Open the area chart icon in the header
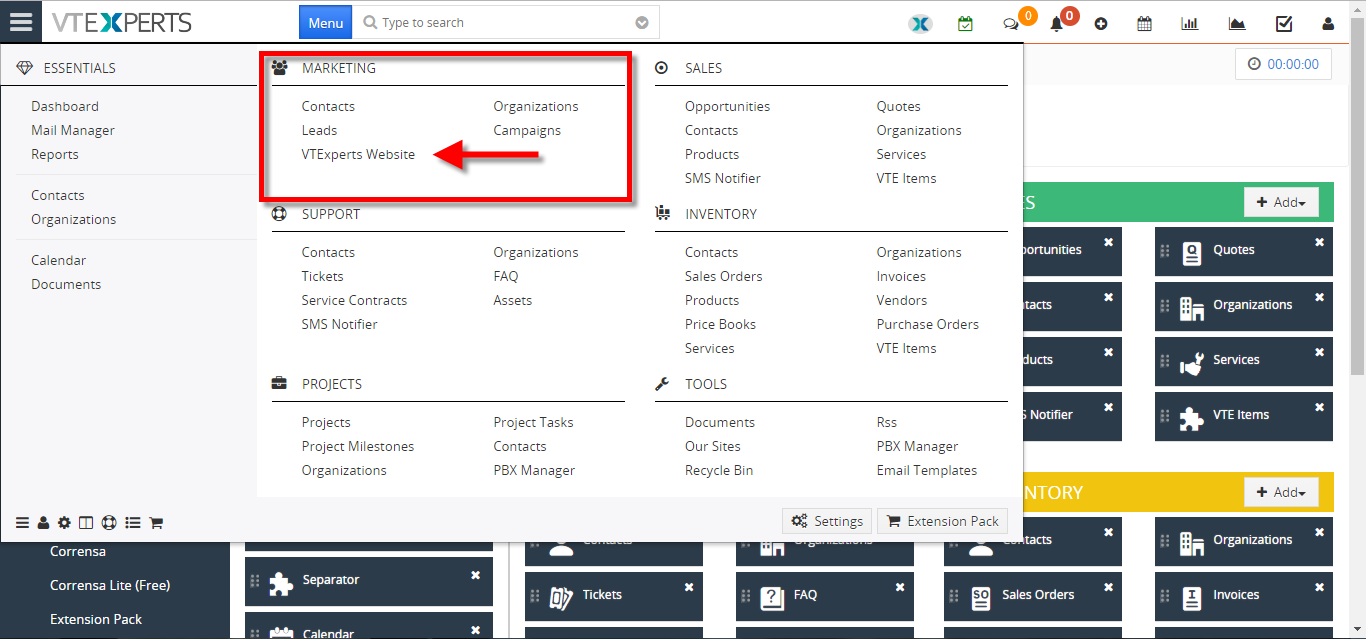Image resolution: width=1366 pixels, height=639 pixels. (1237, 23)
